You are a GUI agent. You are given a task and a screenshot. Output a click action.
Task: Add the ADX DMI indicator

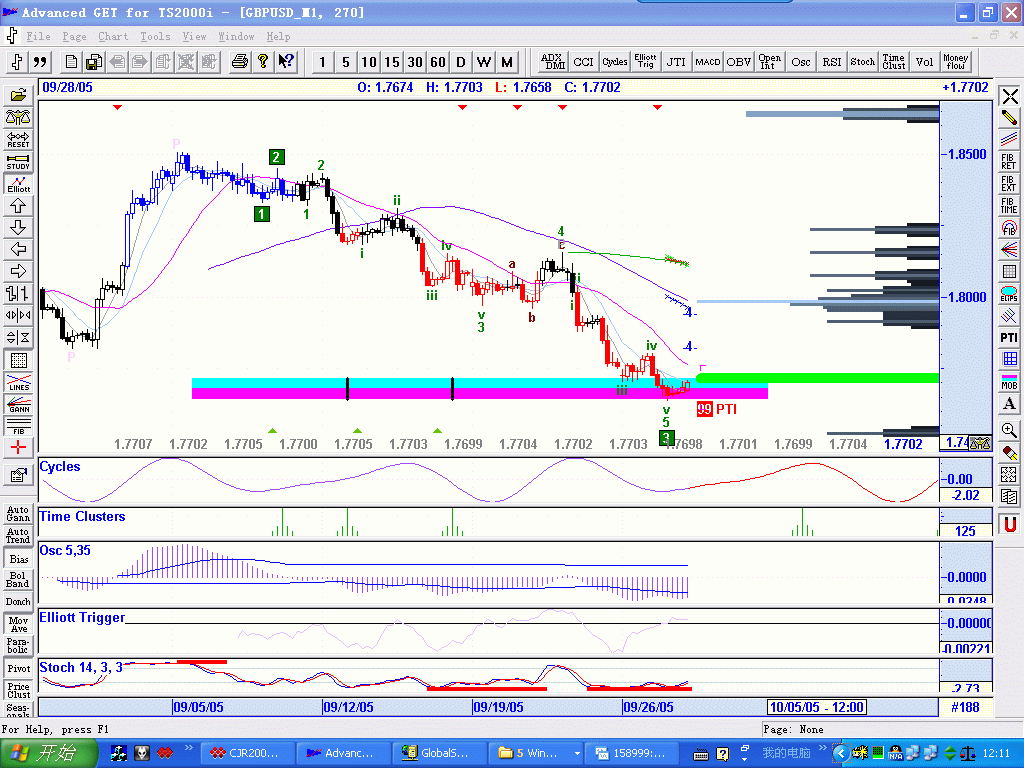(x=553, y=62)
